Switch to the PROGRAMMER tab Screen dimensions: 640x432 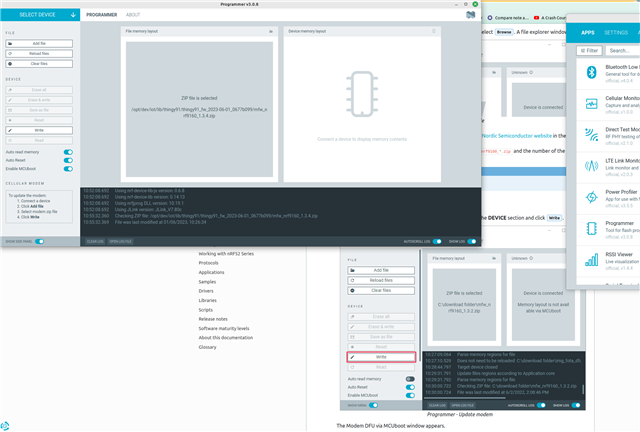click(x=102, y=15)
